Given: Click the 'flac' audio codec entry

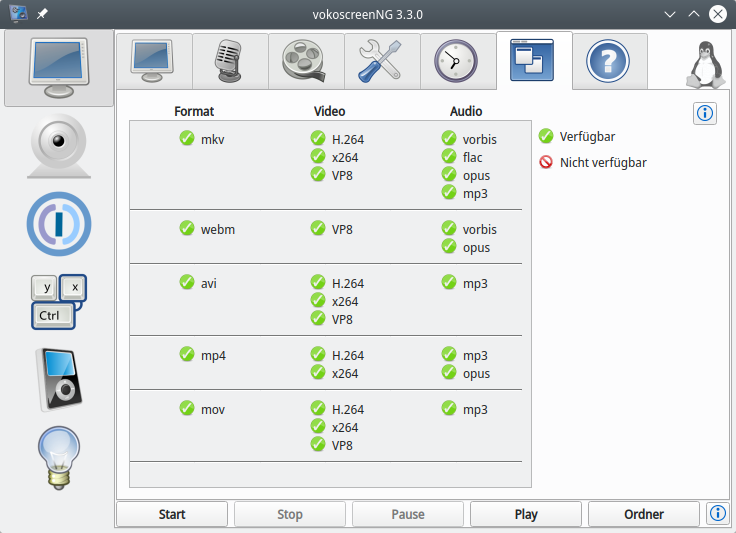Looking at the screenshot, I should pos(472,157).
